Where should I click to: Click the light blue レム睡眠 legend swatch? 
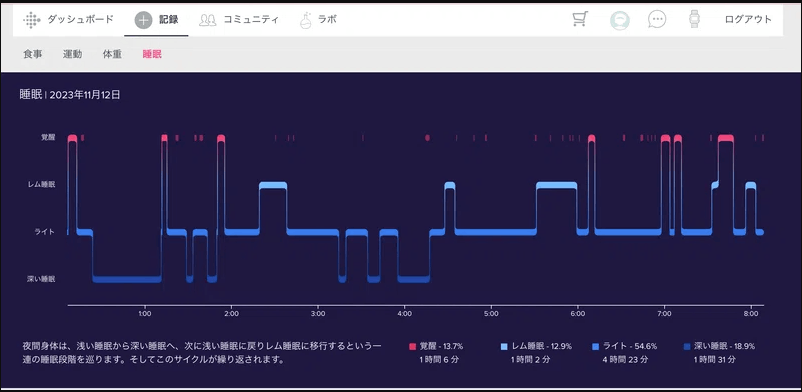[x=504, y=347]
